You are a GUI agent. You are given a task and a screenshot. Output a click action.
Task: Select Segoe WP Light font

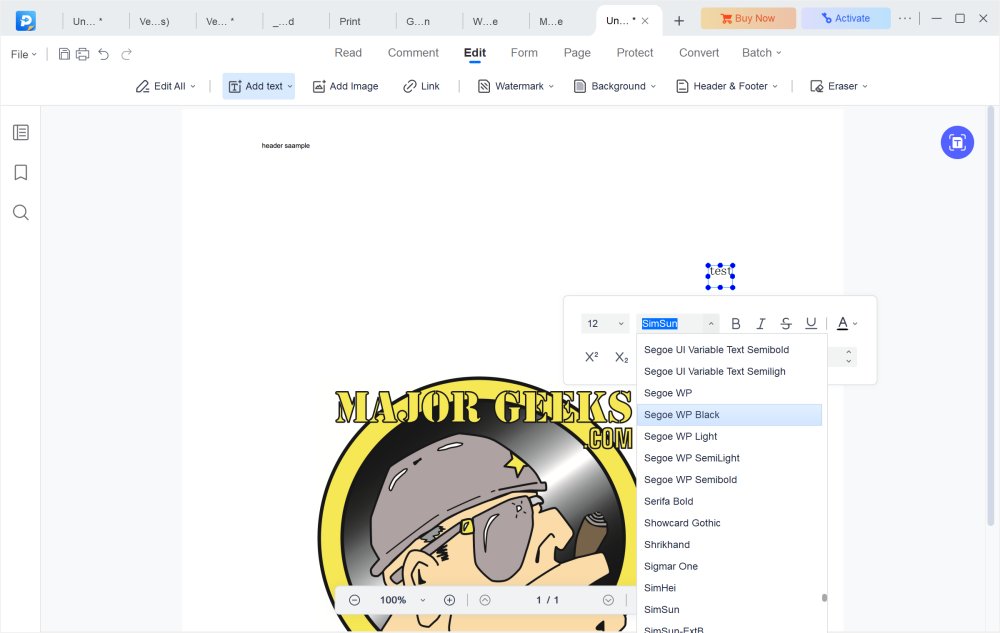(729, 436)
